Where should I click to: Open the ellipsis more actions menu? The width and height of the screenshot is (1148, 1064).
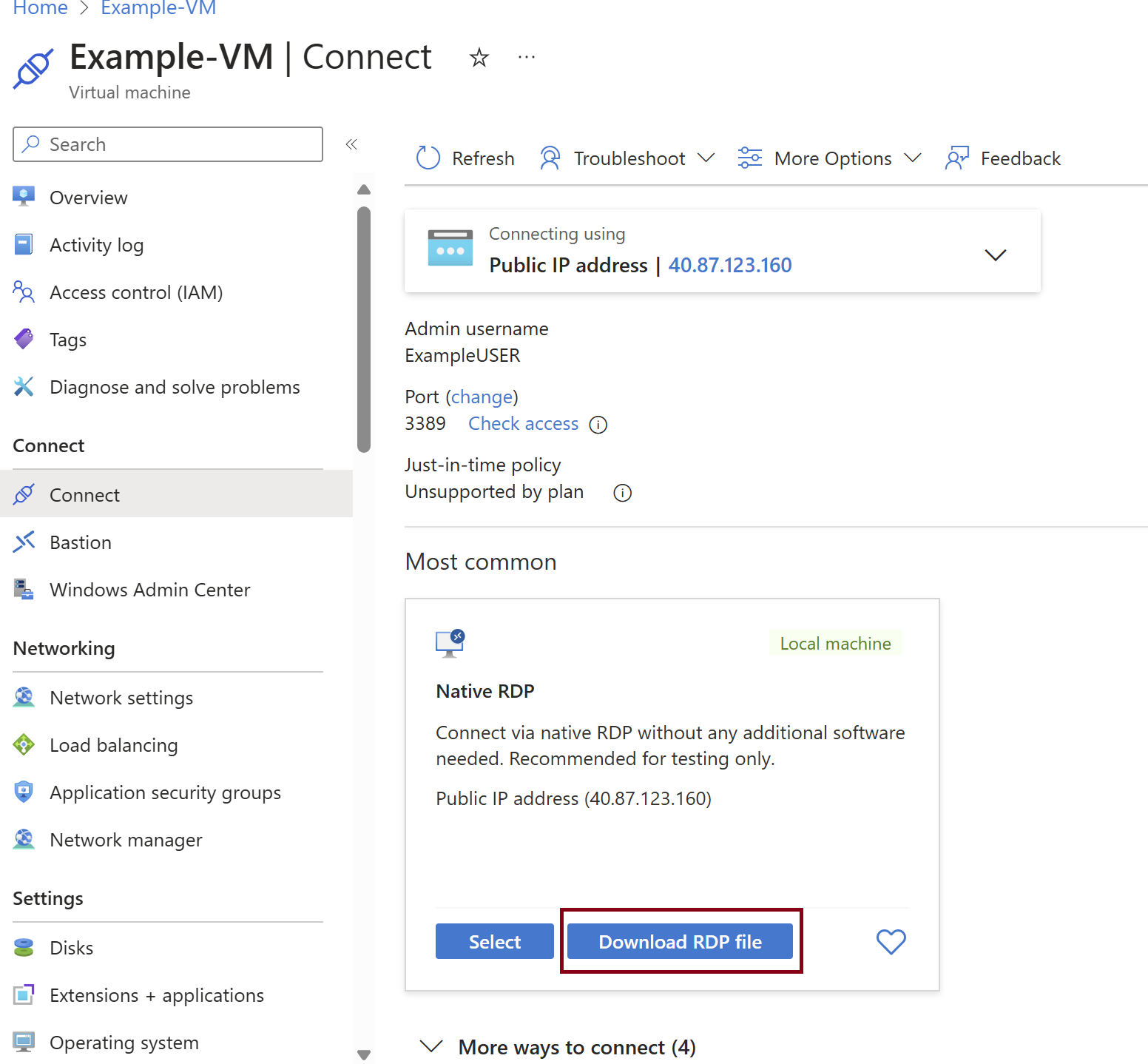click(x=526, y=58)
